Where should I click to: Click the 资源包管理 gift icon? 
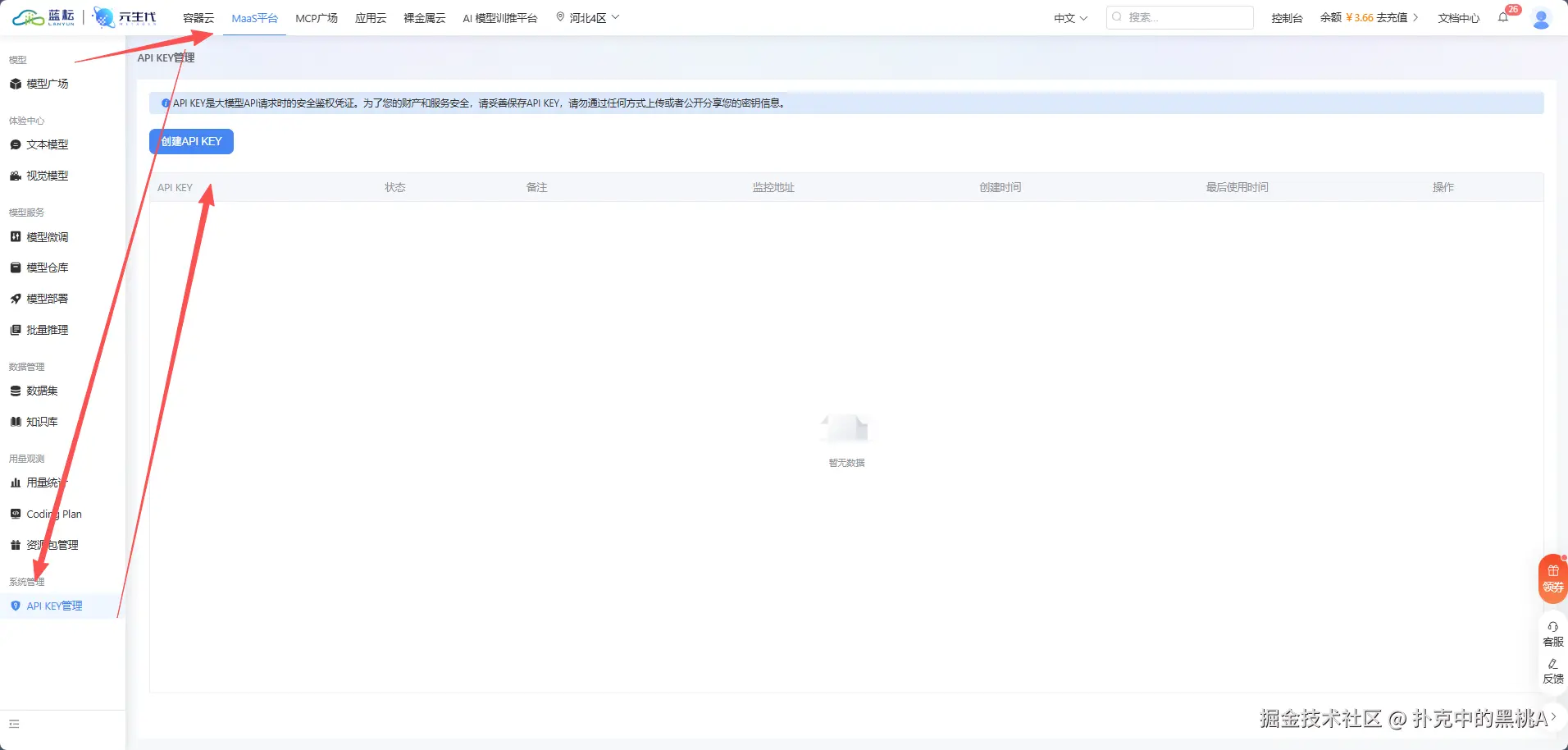[x=16, y=545]
